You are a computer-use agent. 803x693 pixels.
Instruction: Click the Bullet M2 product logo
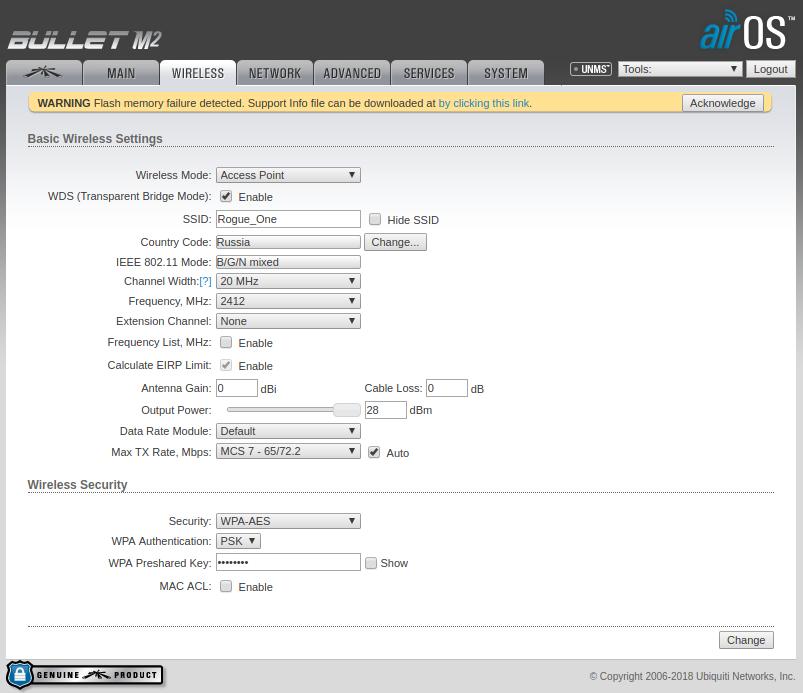84,40
